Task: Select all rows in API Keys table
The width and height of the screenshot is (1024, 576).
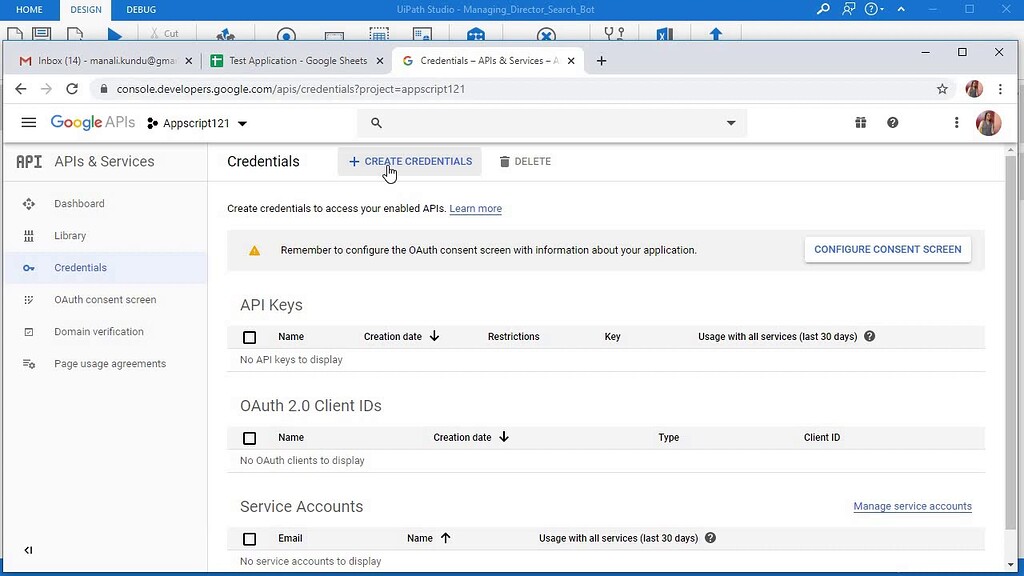Action: coord(249,337)
